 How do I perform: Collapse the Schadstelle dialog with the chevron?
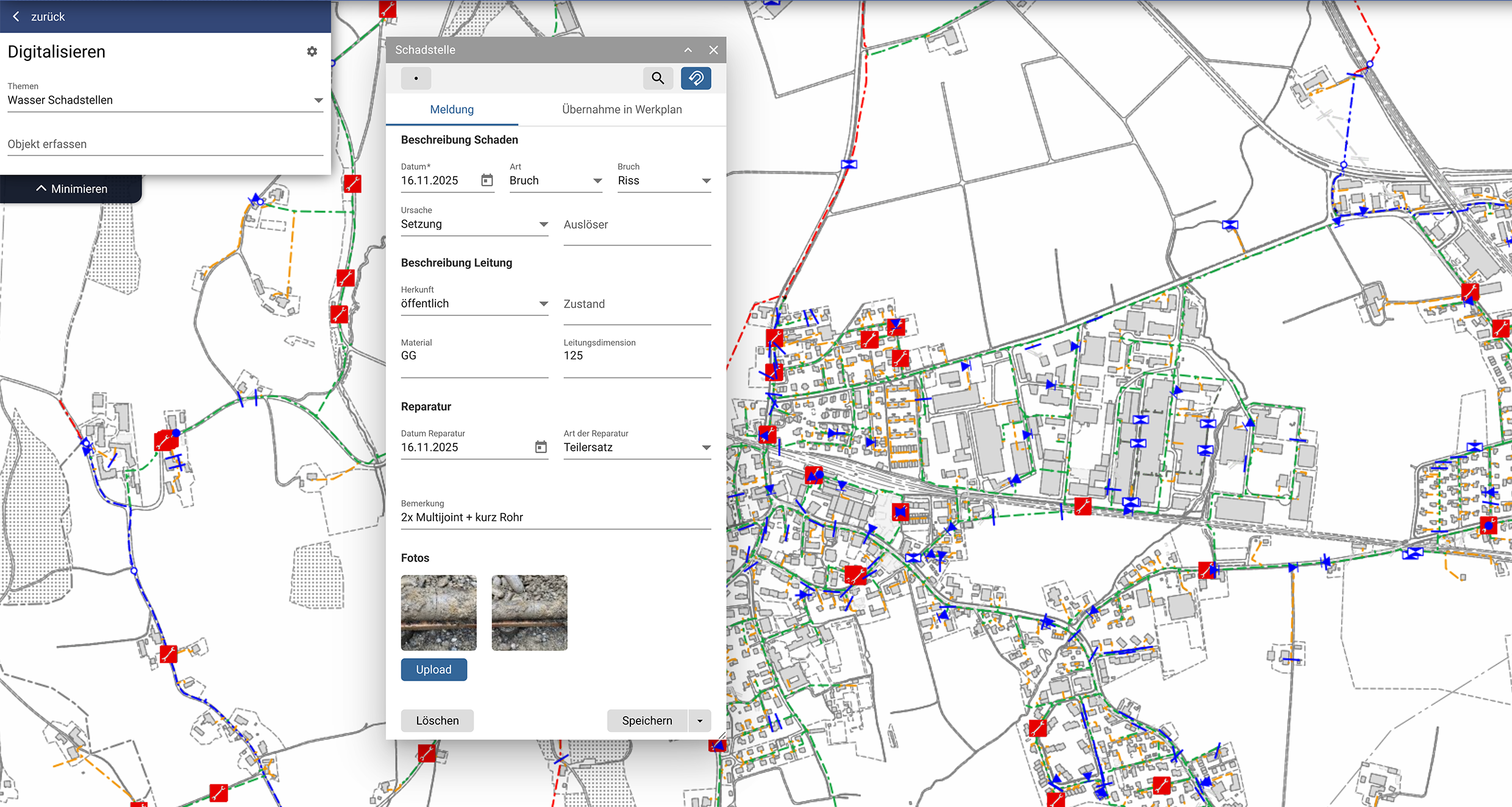pyautogui.click(x=688, y=50)
